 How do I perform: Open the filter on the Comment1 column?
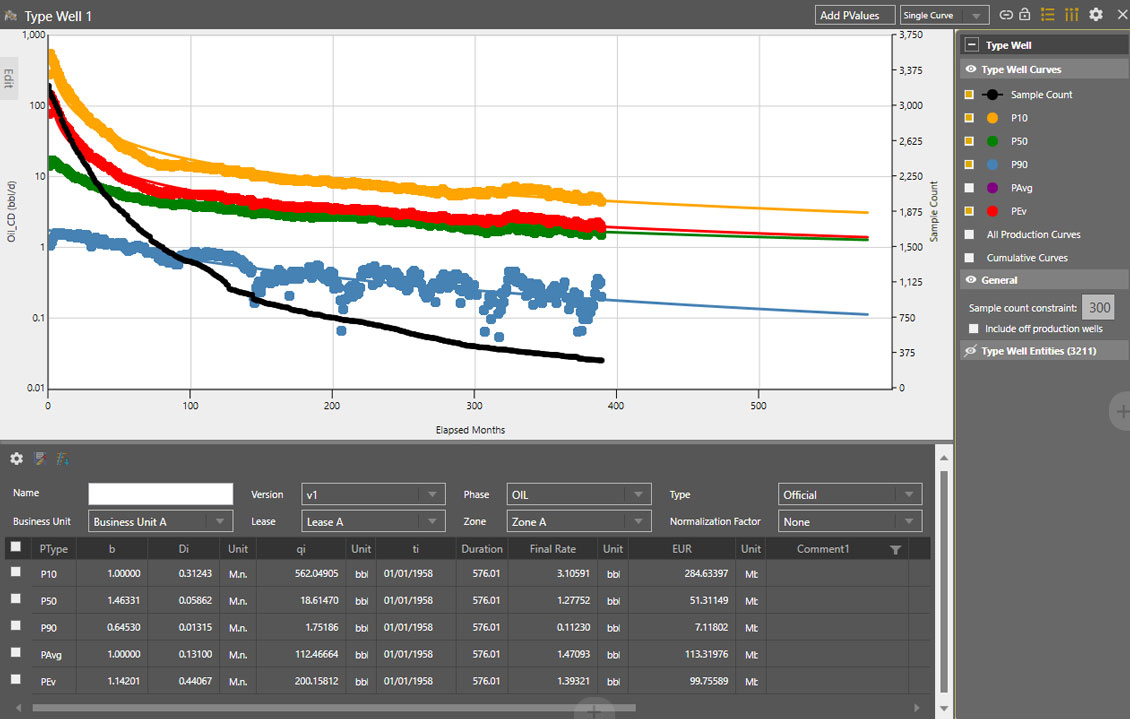[895, 548]
